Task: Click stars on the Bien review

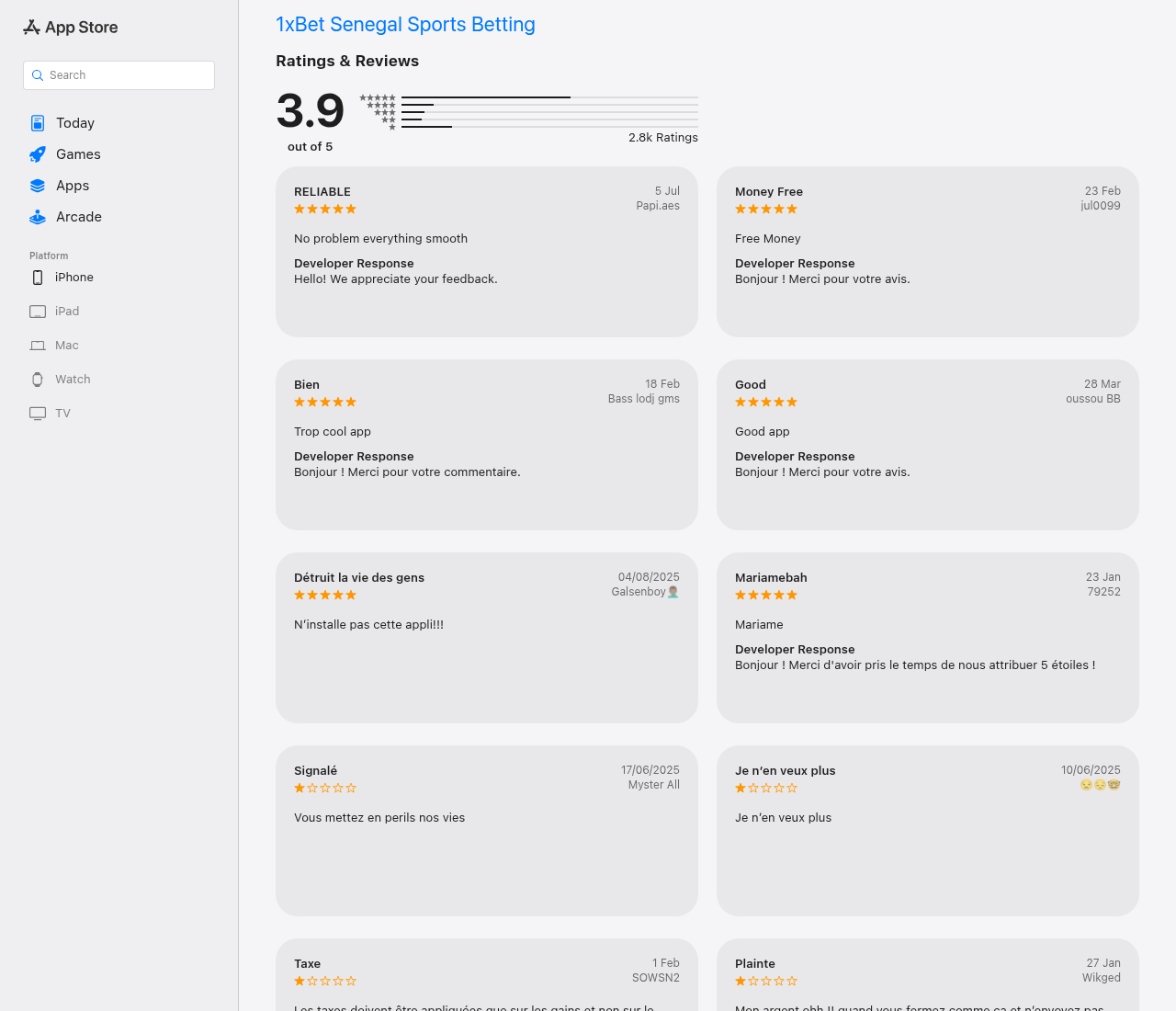Action: 325,403
